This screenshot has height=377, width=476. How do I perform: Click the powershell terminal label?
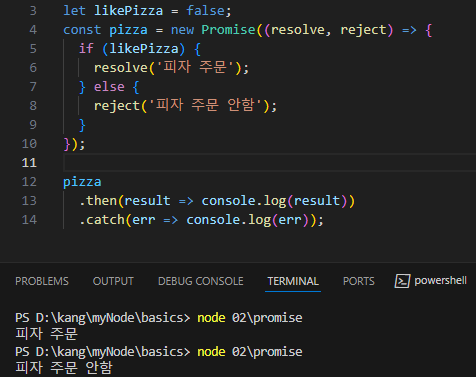point(440,281)
